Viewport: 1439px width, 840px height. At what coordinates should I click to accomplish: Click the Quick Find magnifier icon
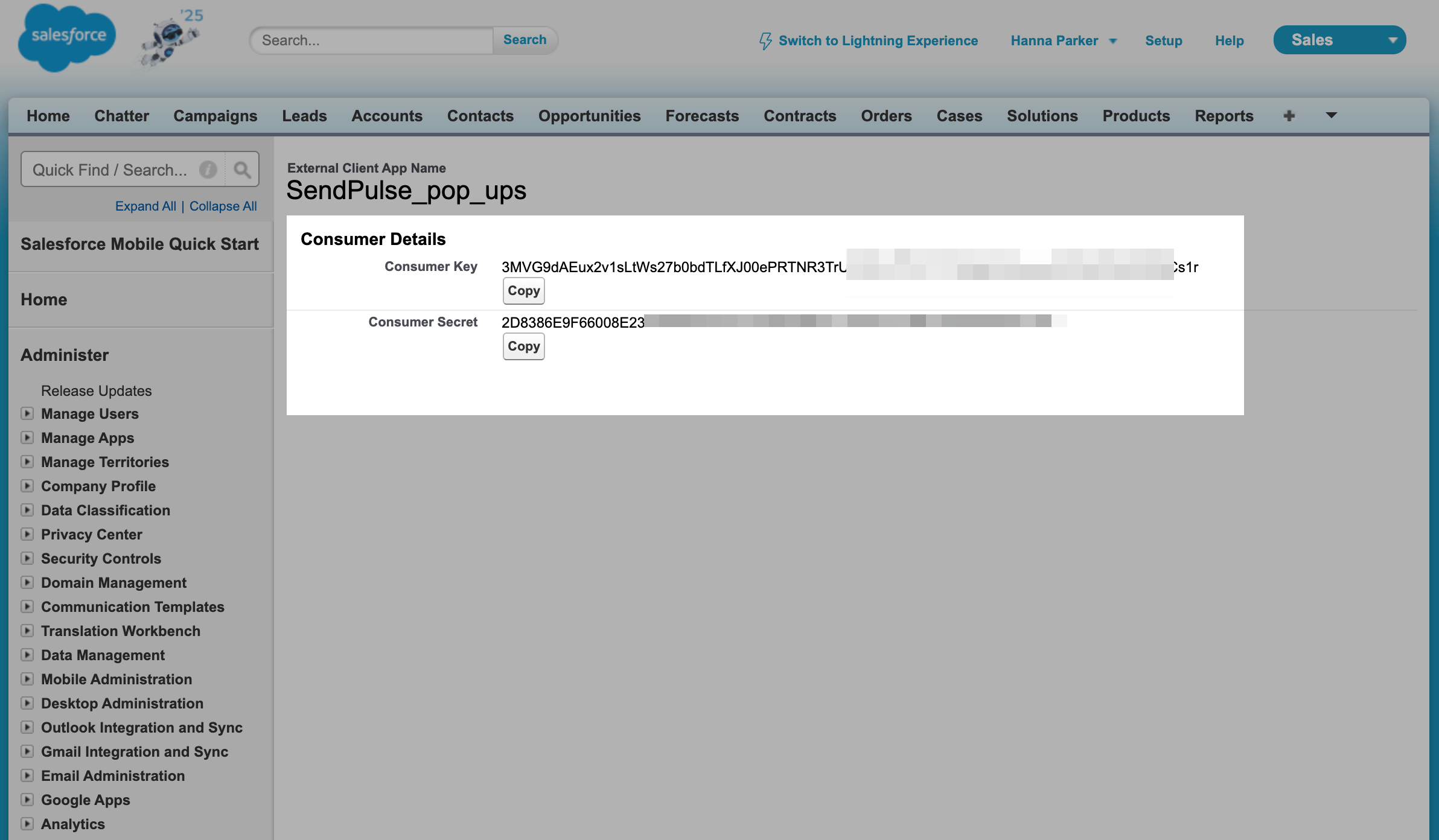[242, 170]
